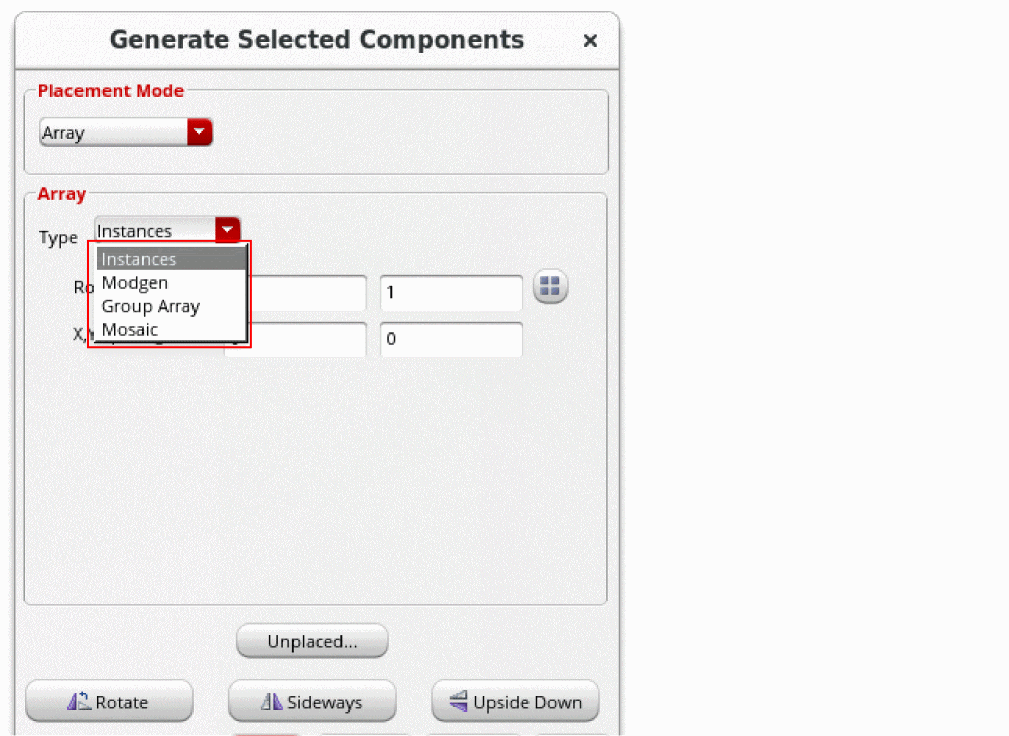This screenshot has width=1009, height=736.
Task: Click the rotate icon on the Rotate button
Action: tap(79, 702)
